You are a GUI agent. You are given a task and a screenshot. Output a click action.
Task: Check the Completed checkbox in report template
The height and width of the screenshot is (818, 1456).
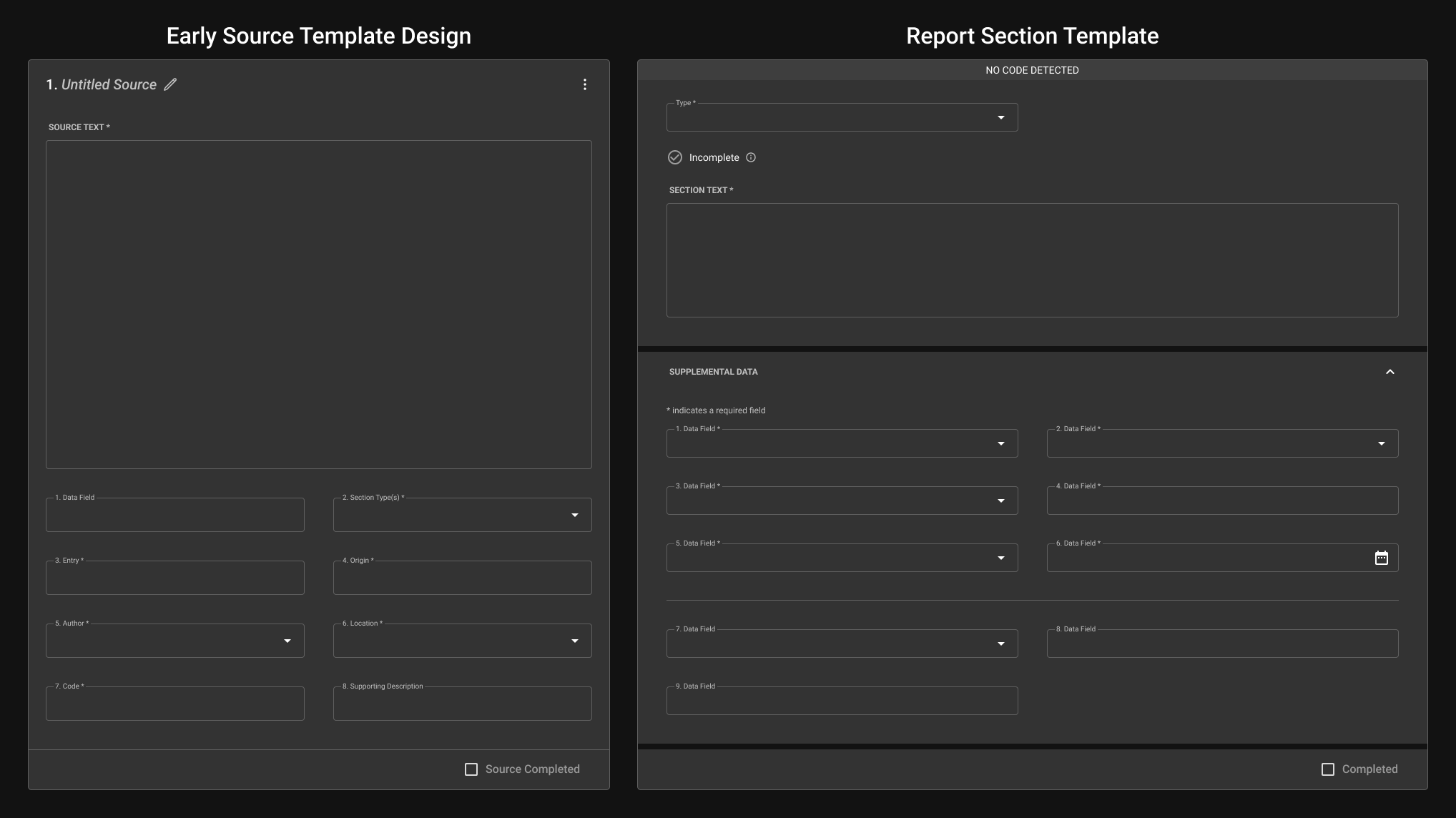click(x=1328, y=769)
